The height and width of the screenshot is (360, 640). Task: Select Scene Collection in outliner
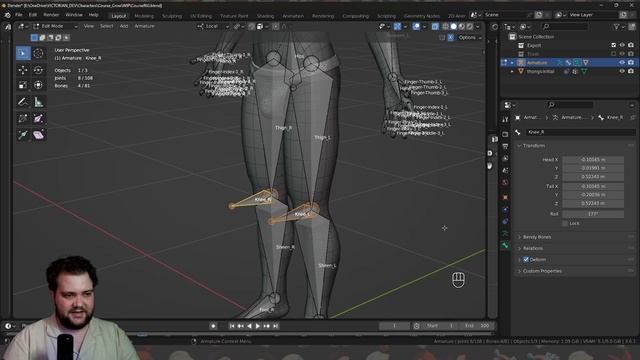click(x=536, y=37)
